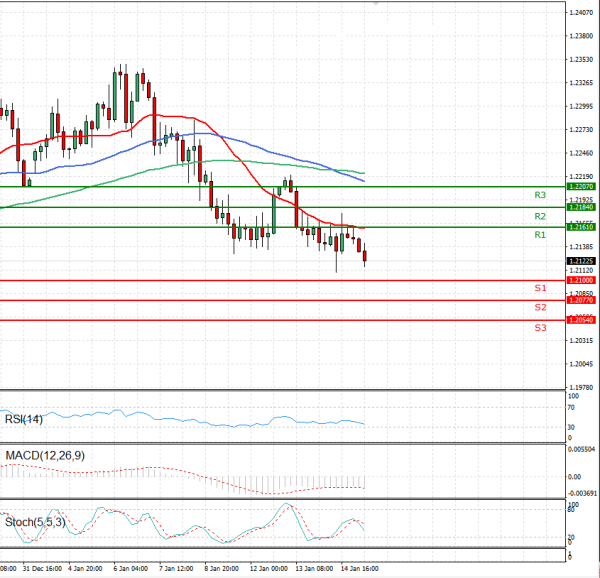Click the 1.23265 price axis value
The height and width of the screenshot is (578, 600).
pos(581,83)
